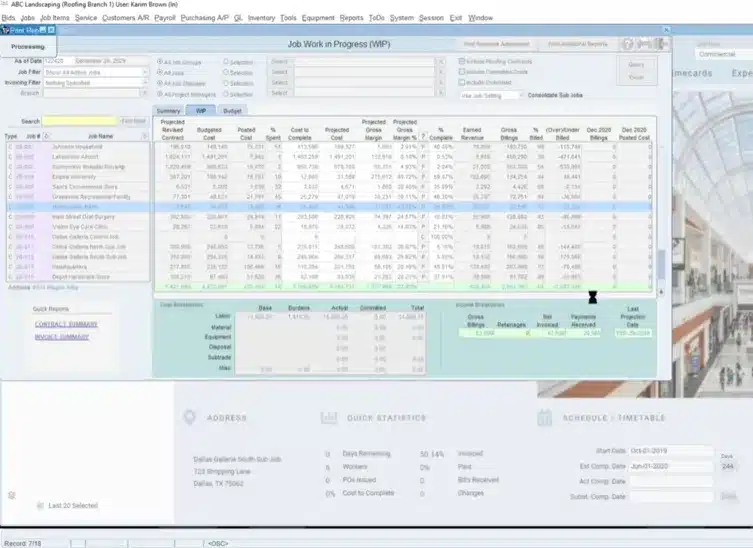Clear the first selection row X icon
753x548 pixels.
pos(438,61)
